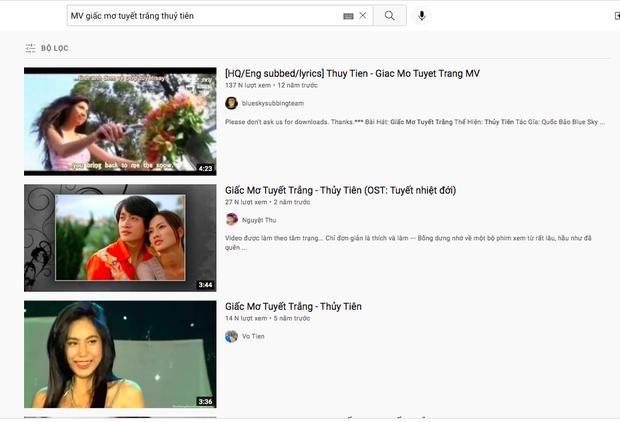This screenshot has height=422, width=620.
Task: Click the blueskysubbingteam channel avatar
Action: [231, 103]
